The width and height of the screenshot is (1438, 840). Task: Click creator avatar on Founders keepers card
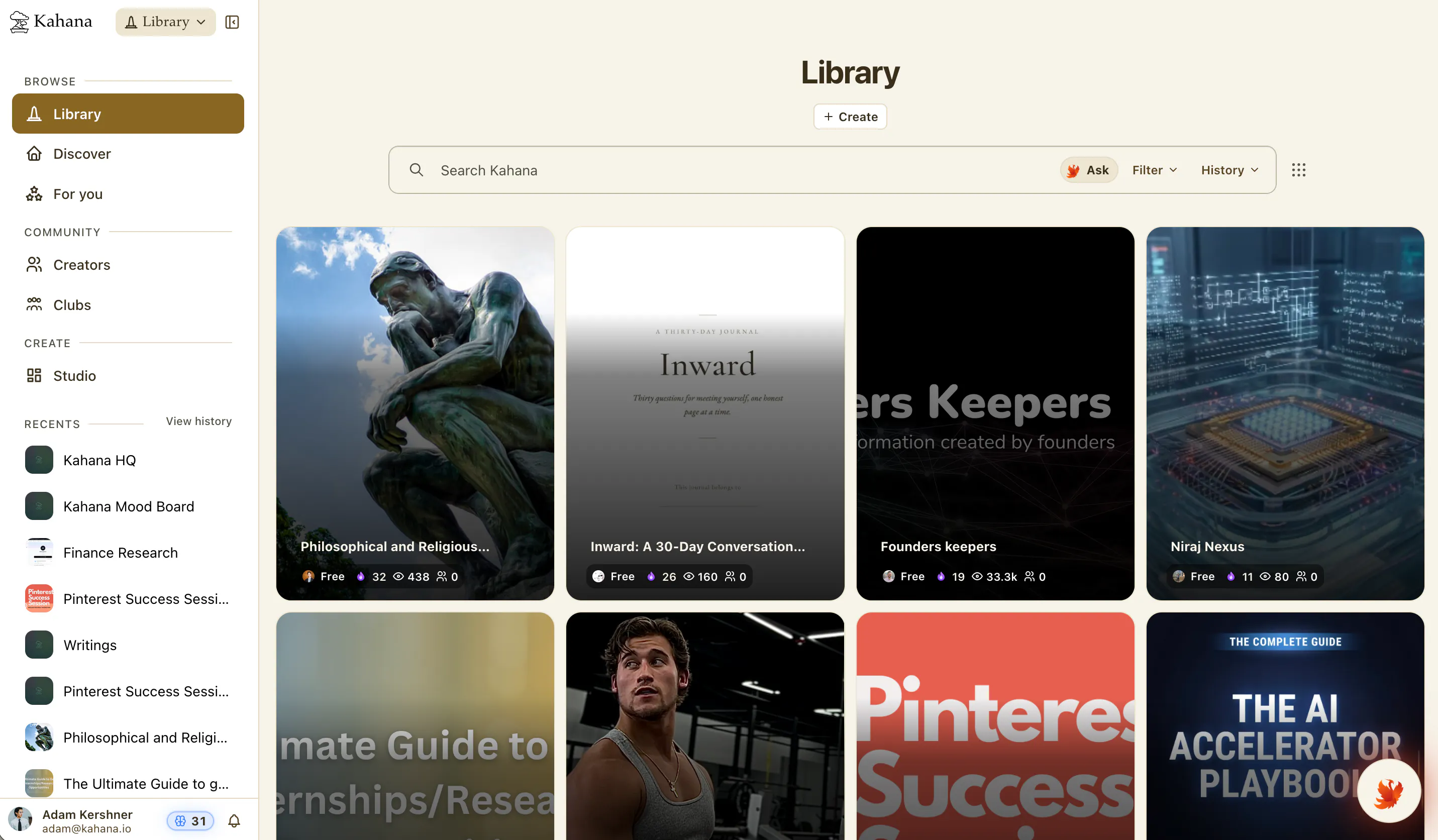[888, 576]
